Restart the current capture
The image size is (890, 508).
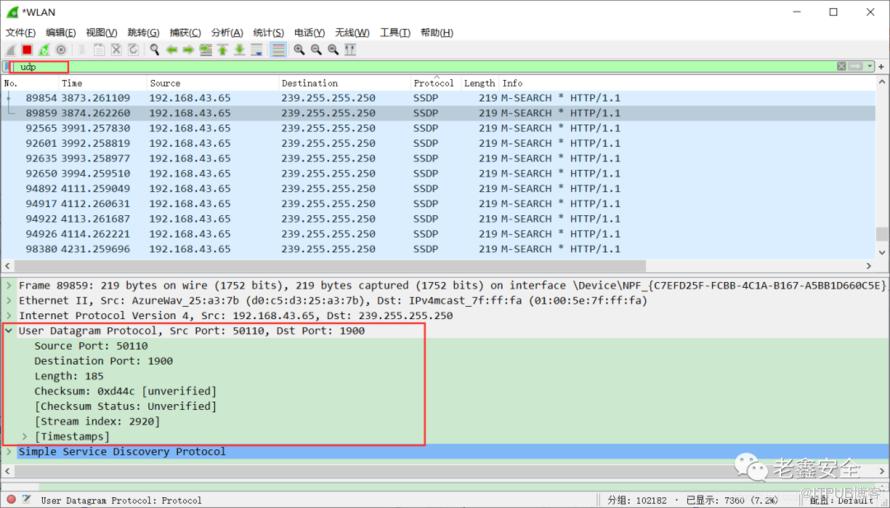click(44, 49)
